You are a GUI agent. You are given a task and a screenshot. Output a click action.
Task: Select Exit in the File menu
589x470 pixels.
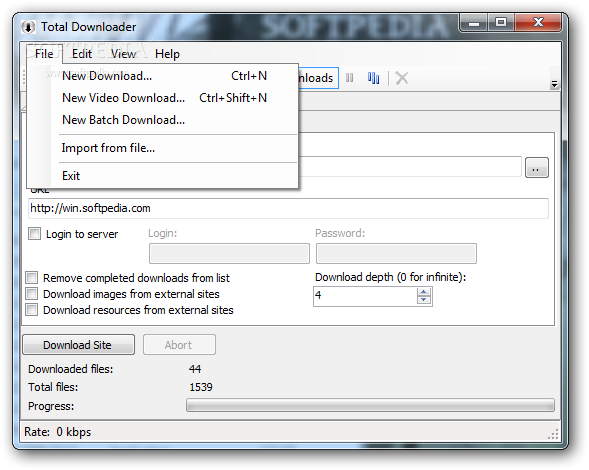point(164,175)
